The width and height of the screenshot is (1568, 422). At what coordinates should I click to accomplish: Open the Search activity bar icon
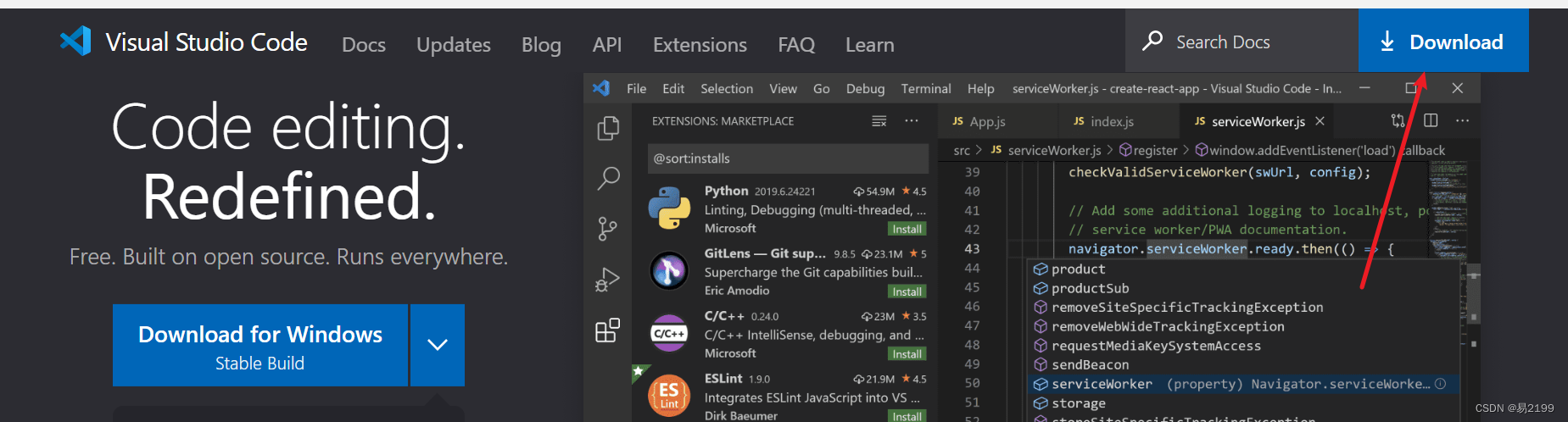click(x=608, y=178)
